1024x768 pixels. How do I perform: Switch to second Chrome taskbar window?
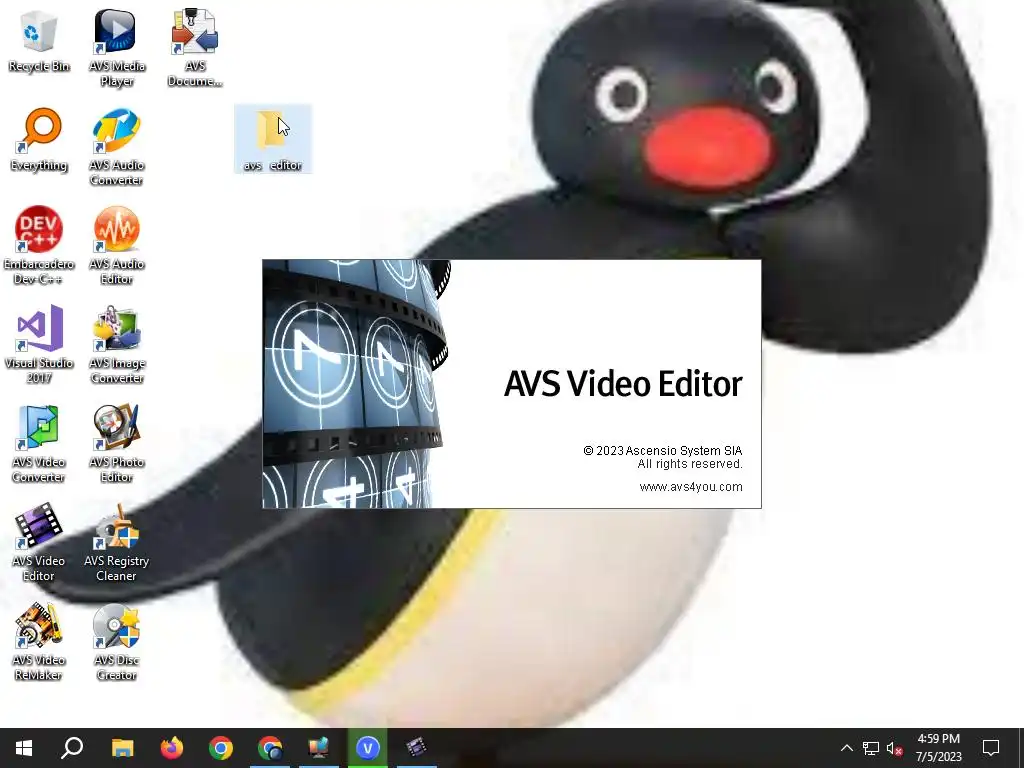click(x=270, y=748)
